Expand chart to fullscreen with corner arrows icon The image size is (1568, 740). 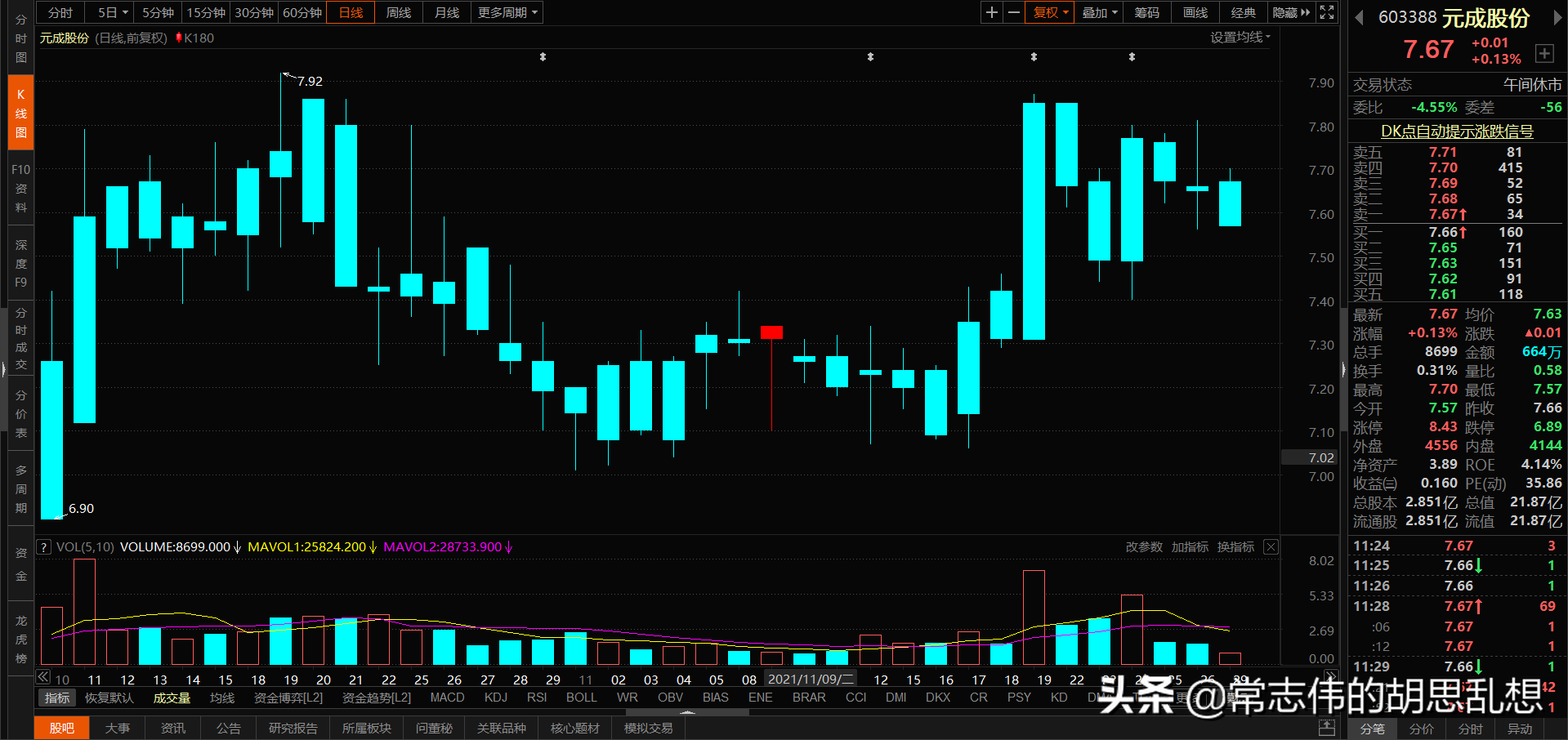pos(1326,12)
